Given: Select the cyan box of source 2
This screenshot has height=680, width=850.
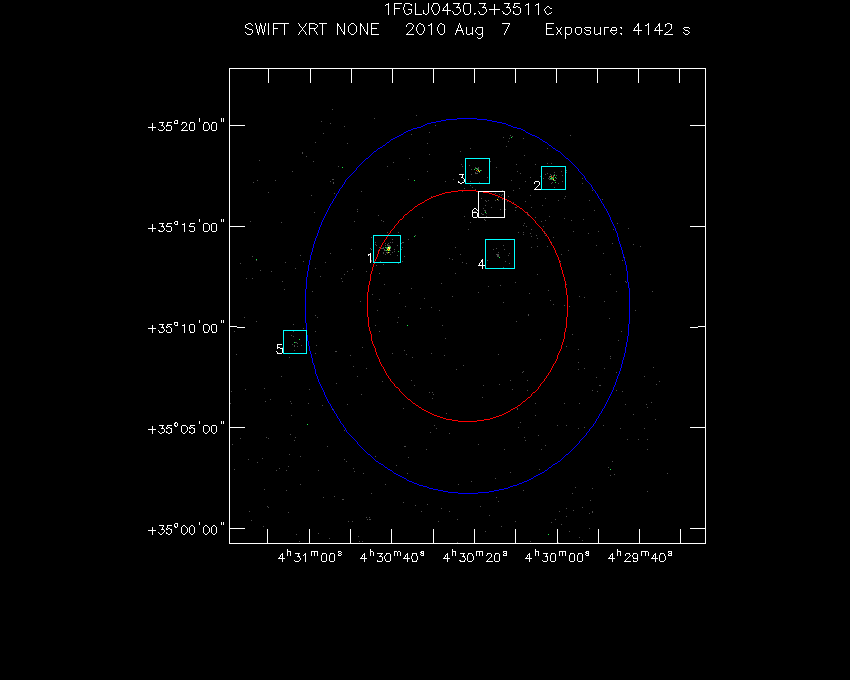Looking at the screenshot, I should pos(553,178).
